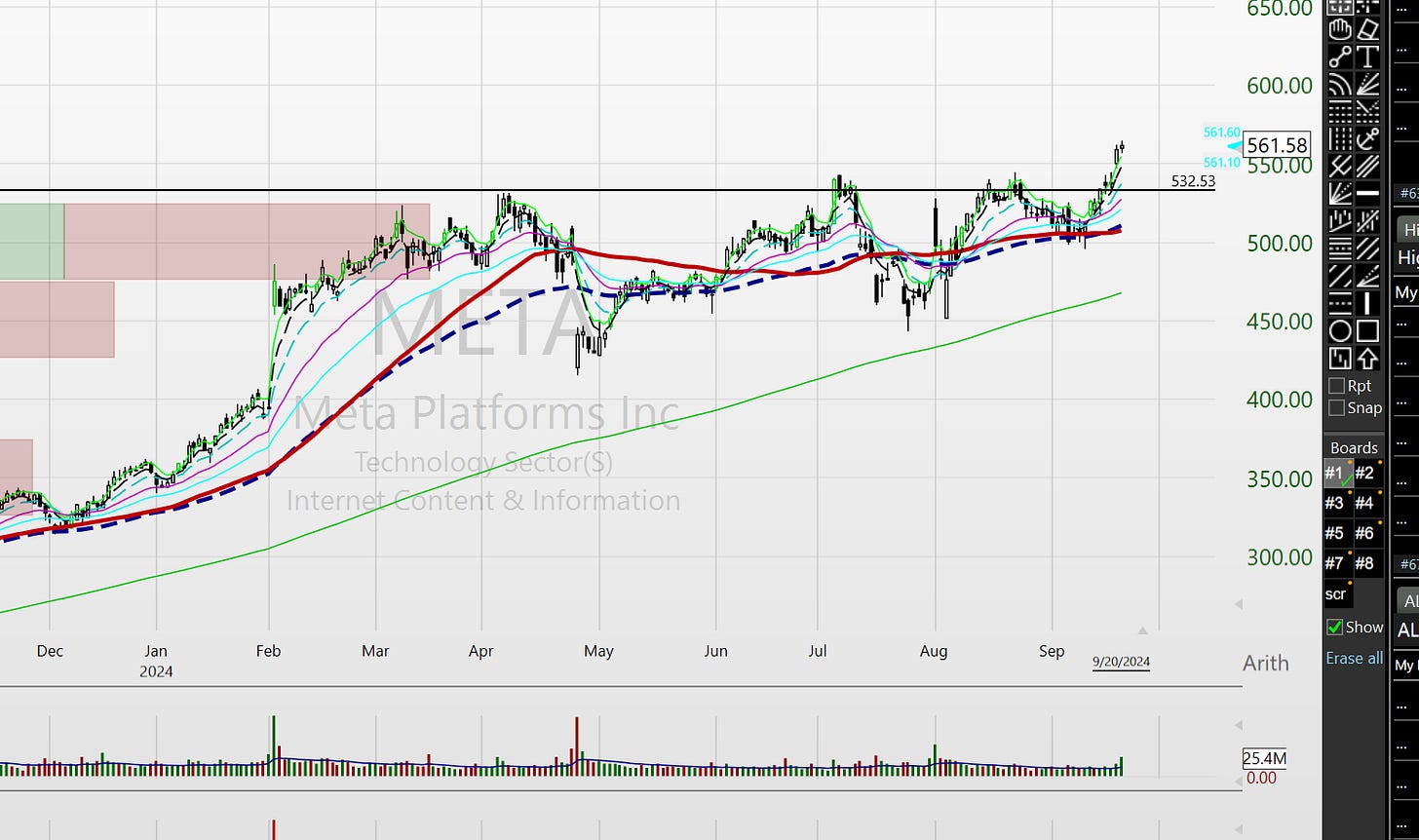This screenshot has width=1419, height=840.
Task: Select the rectangle shape tool
Action: pos(1367,330)
